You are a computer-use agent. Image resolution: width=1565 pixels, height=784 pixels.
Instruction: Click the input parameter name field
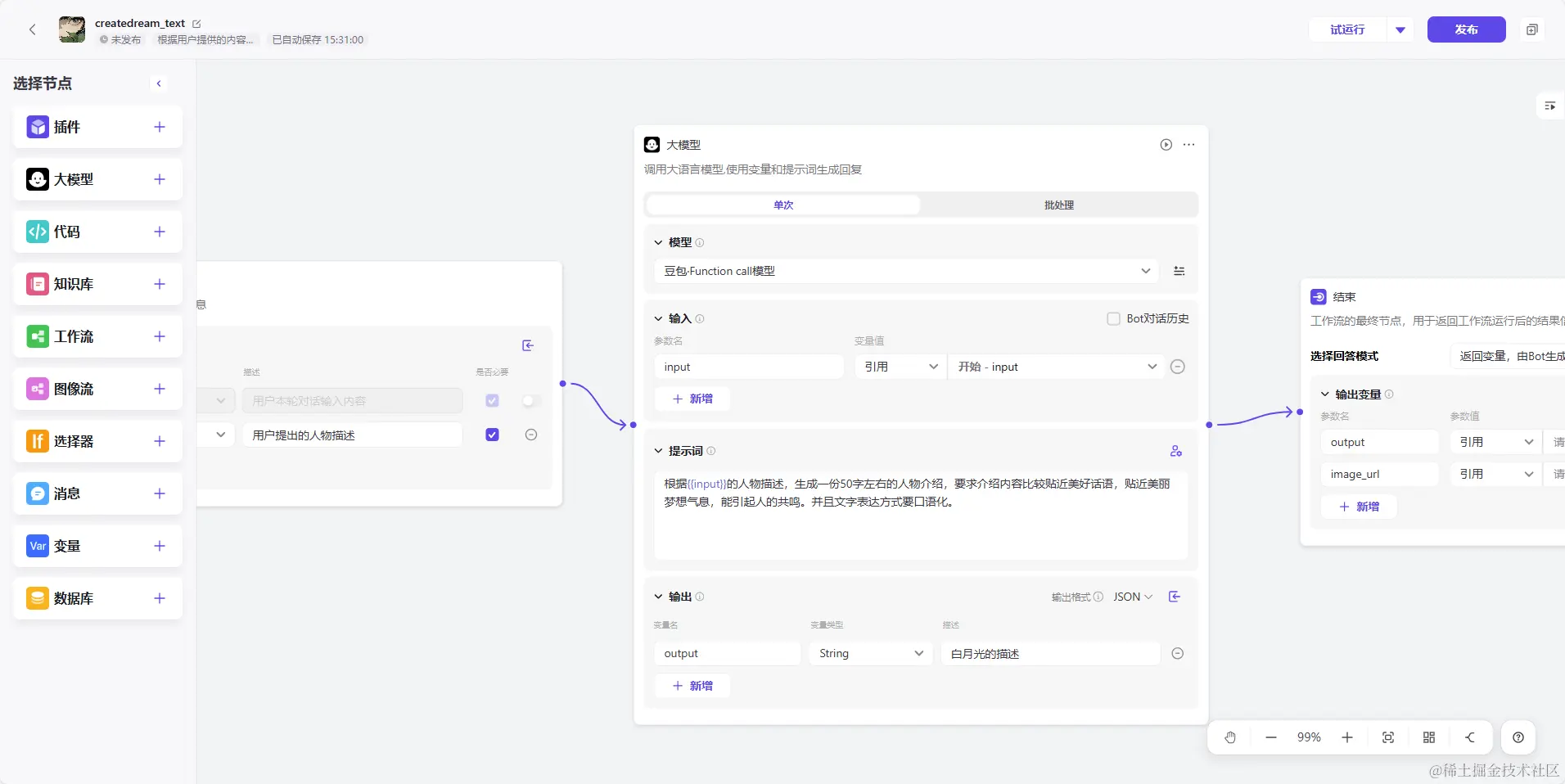pyautogui.click(x=749, y=367)
